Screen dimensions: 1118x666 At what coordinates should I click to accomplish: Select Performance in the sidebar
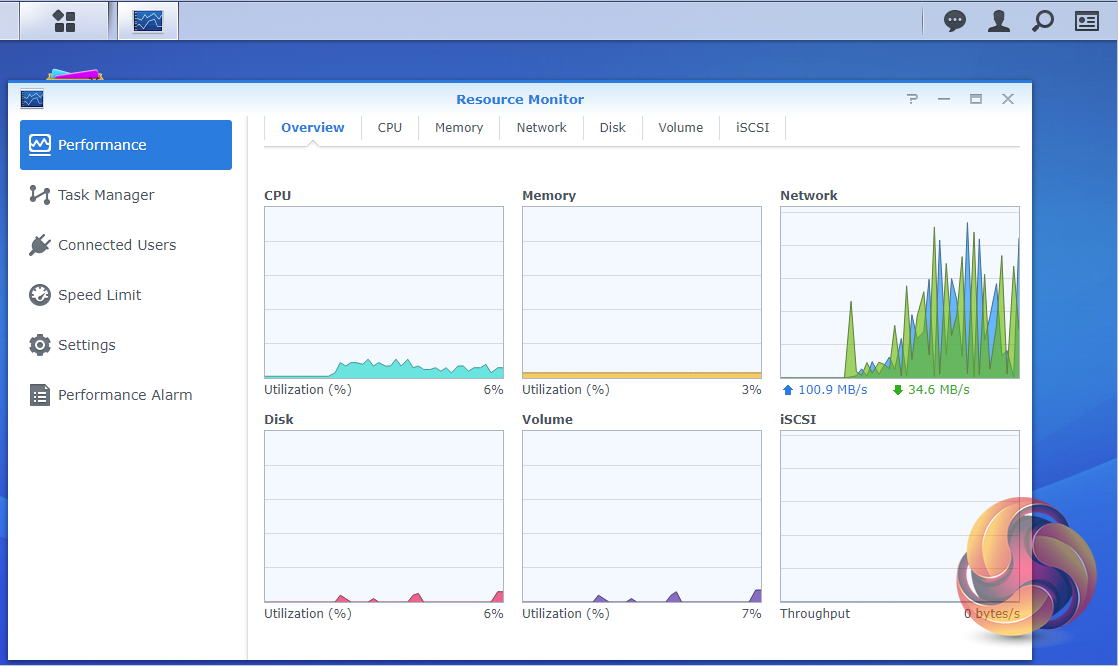(x=126, y=145)
